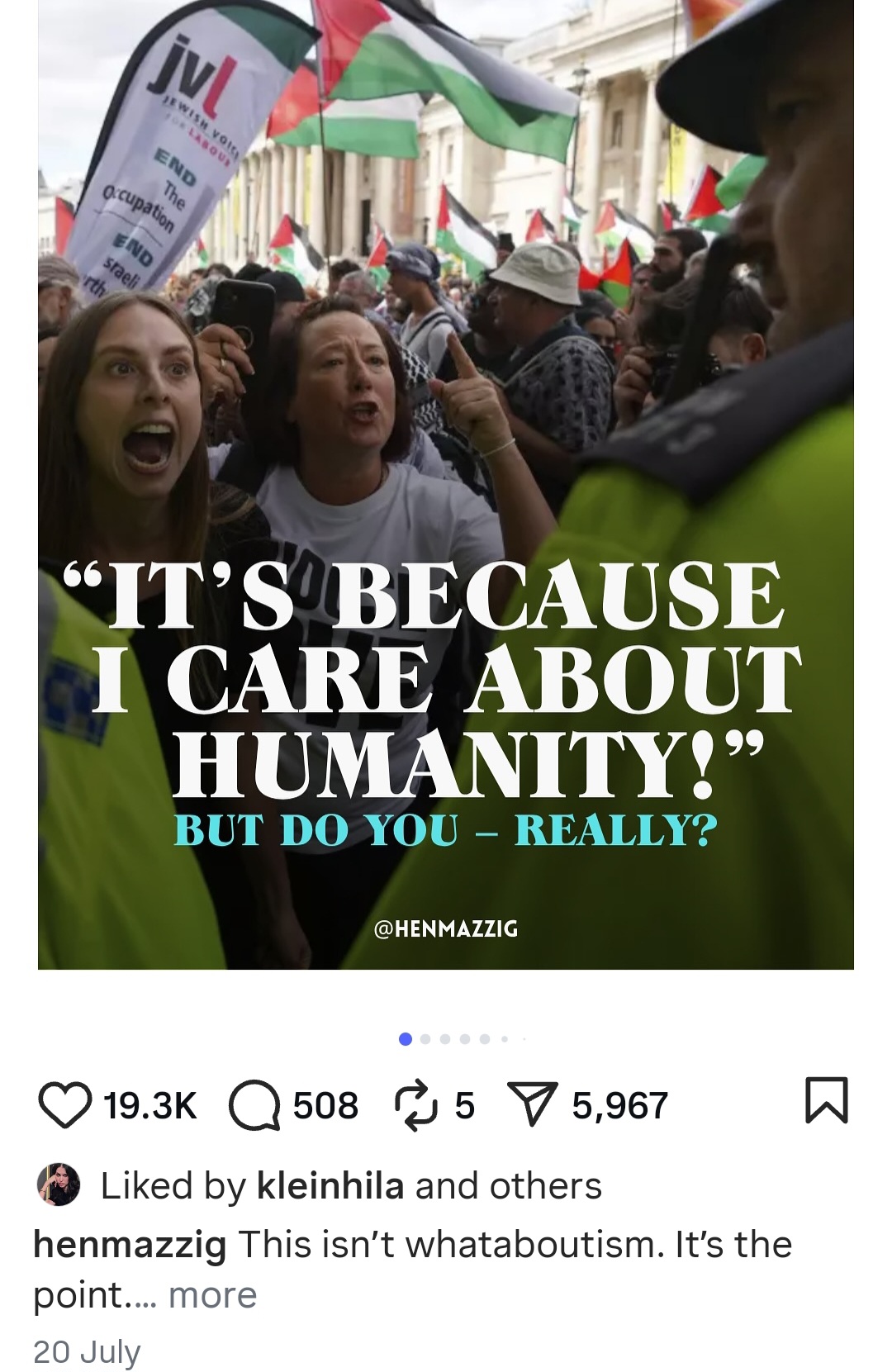Viewport: 892px width, 1372px height.
Task: Save post with bookmark icon
Action: [827, 1100]
